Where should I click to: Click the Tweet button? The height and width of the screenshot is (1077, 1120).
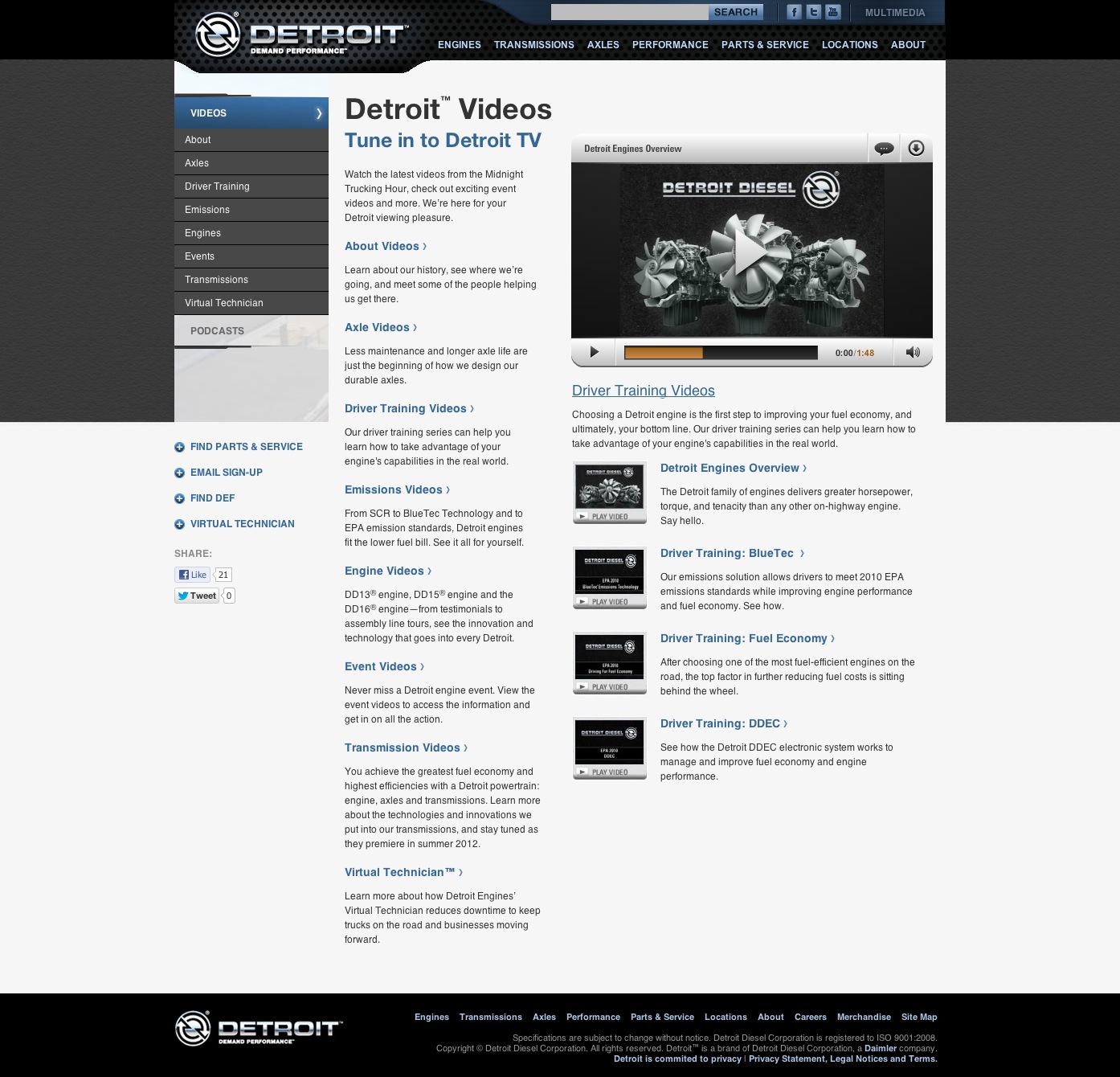click(197, 596)
